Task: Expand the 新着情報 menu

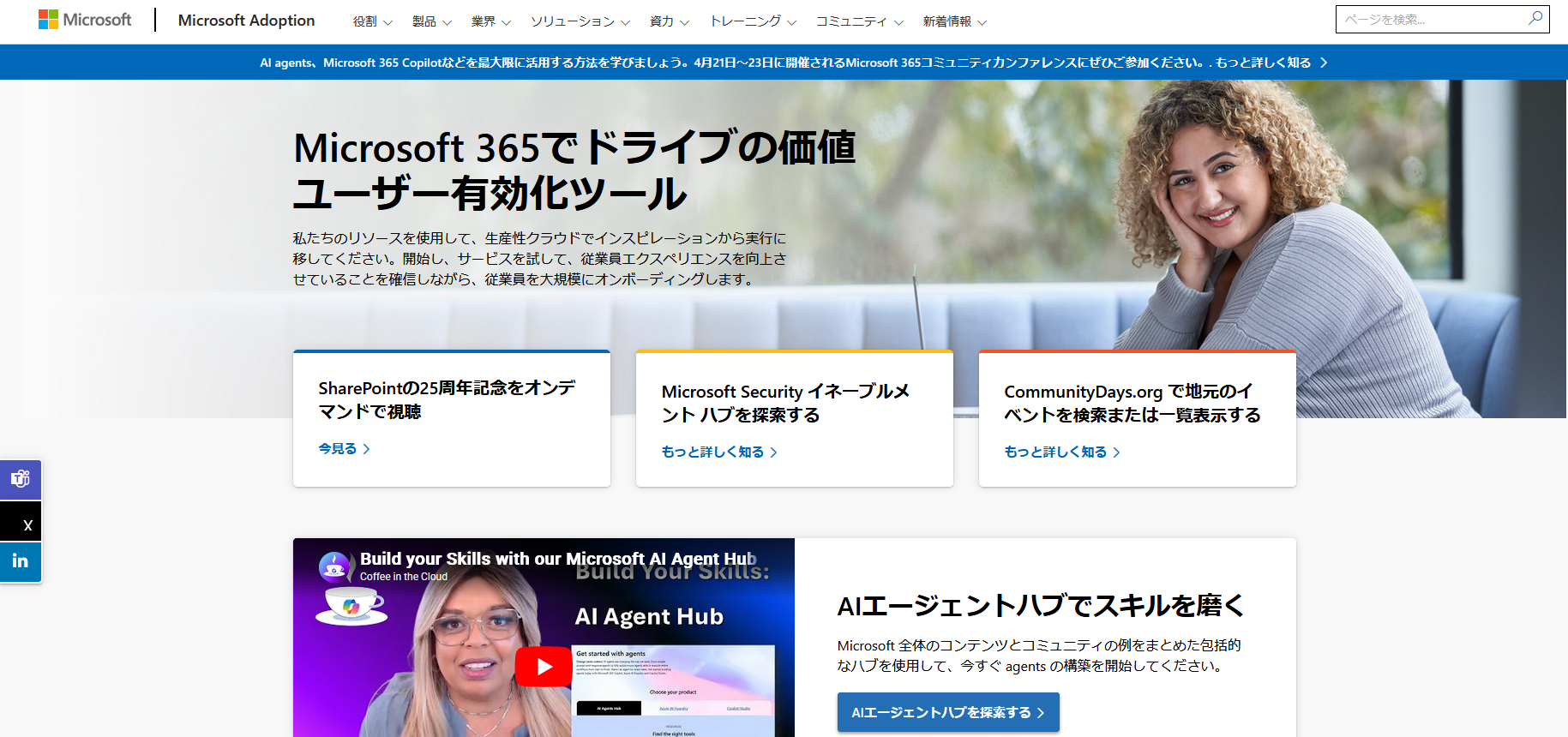Action: pyautogui.click(x=954, y=21)
